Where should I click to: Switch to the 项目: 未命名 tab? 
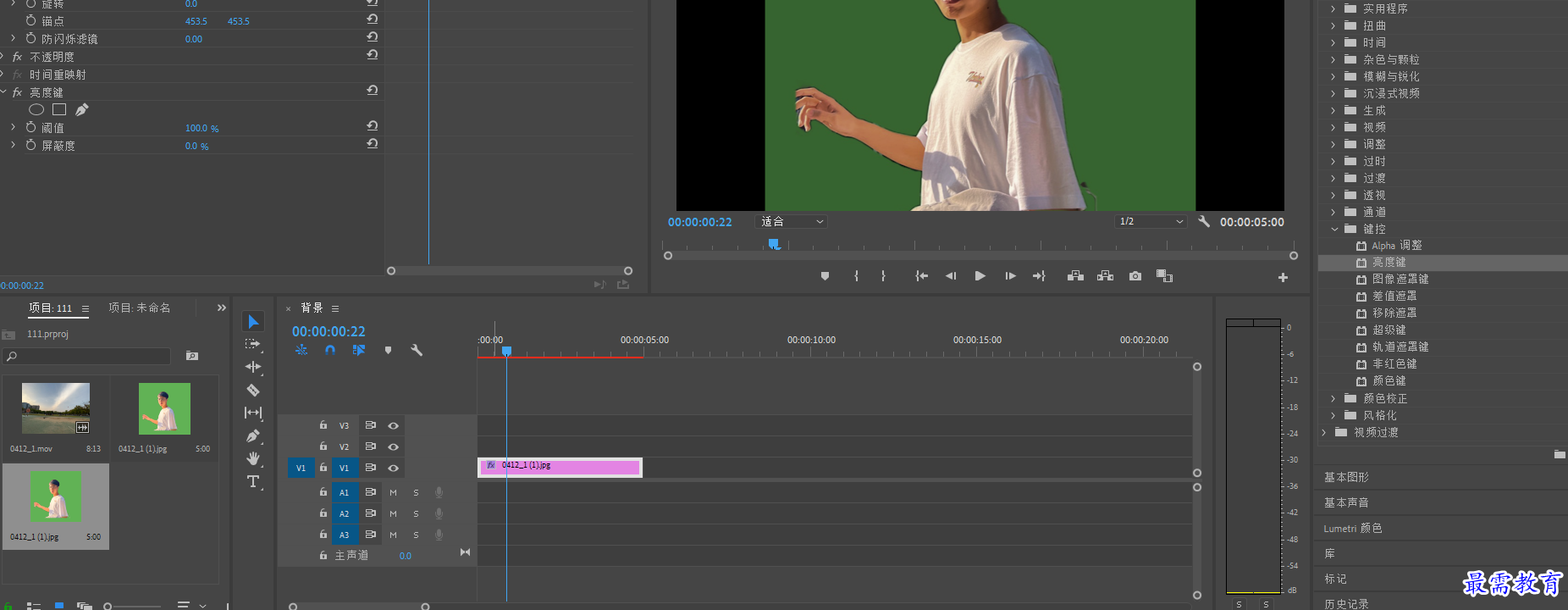pyautogui.click(x=140, y=308)
